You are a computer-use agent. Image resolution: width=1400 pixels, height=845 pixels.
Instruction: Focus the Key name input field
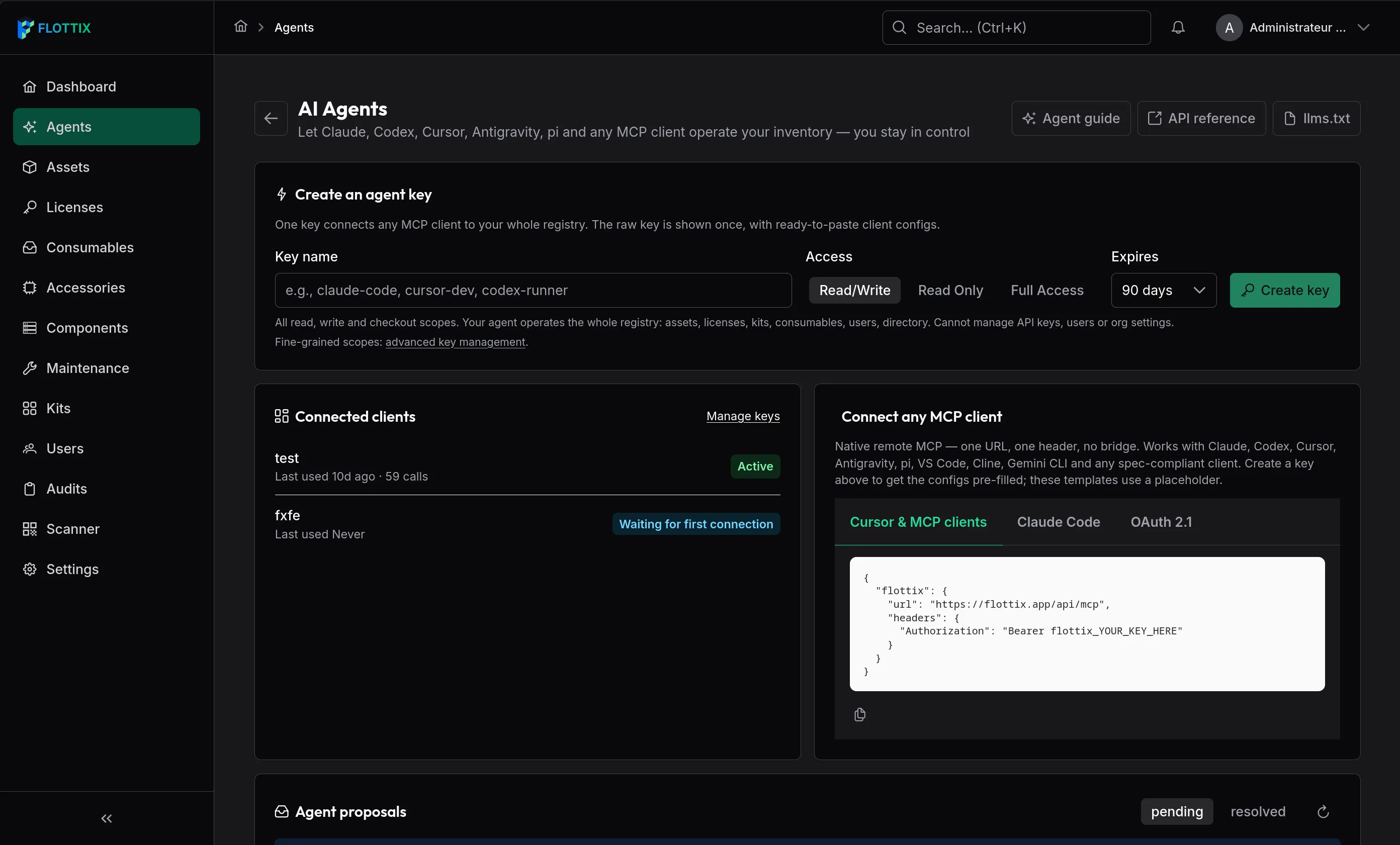pos(533,290)
